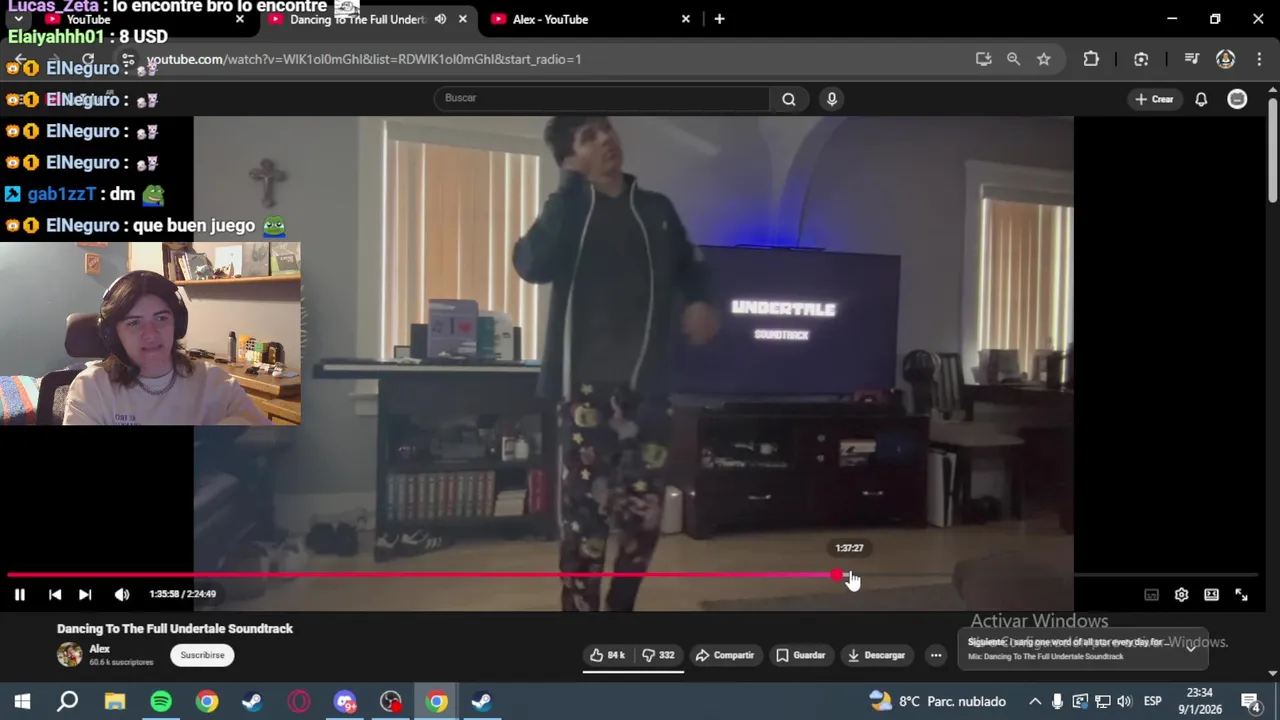The width and height of the screenshot is (1280, 720).
Task: Open the Crear menu
Action: point(1154,99)
